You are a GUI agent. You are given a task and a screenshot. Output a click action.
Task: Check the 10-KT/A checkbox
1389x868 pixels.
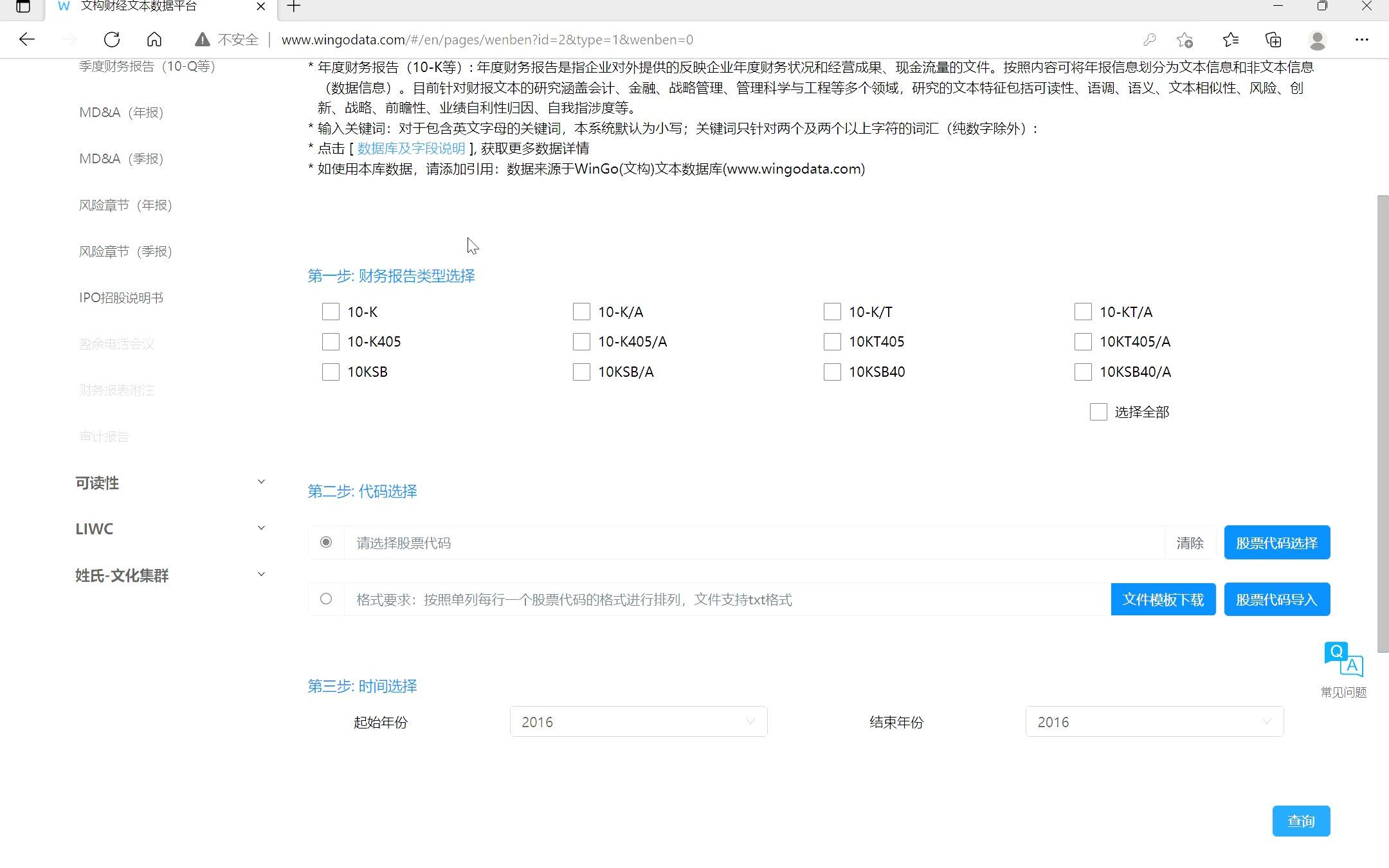click(1083, 312)
